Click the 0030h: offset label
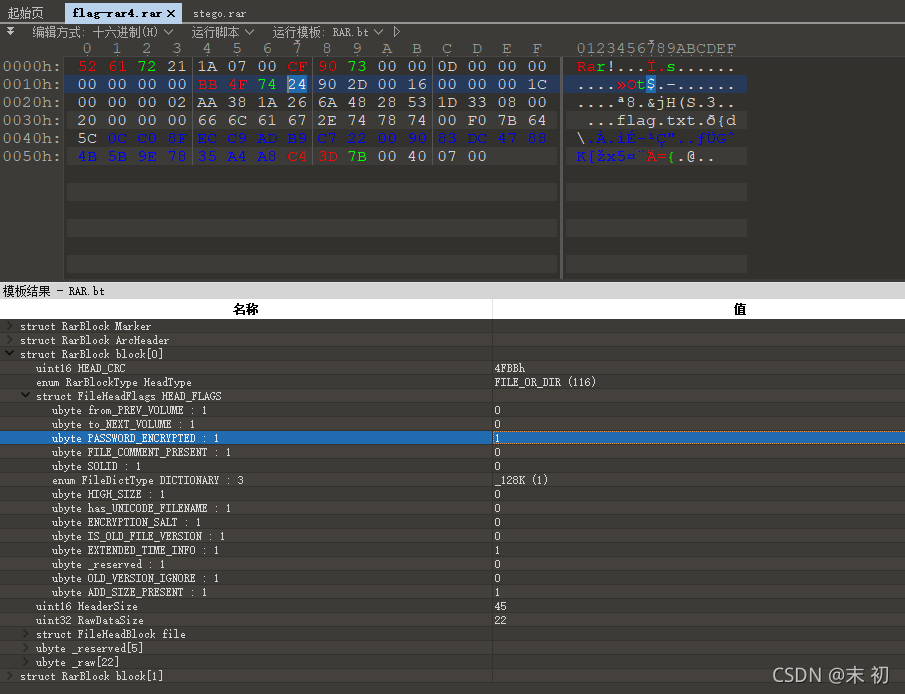 pyautogui.click(x=32, y=120)
